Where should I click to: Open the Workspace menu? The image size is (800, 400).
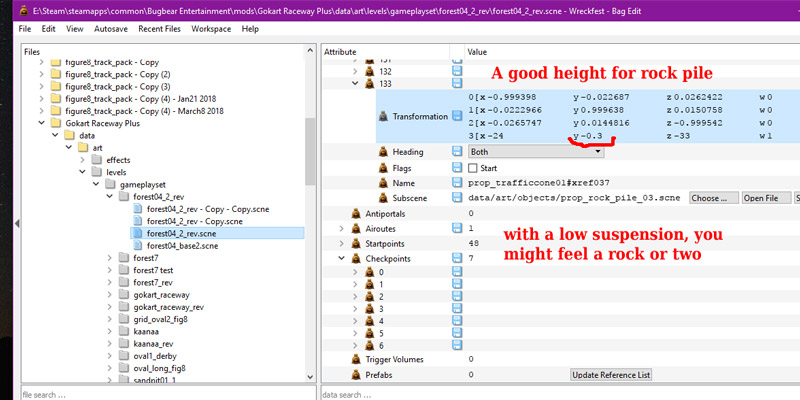click(x=211, y=29)
